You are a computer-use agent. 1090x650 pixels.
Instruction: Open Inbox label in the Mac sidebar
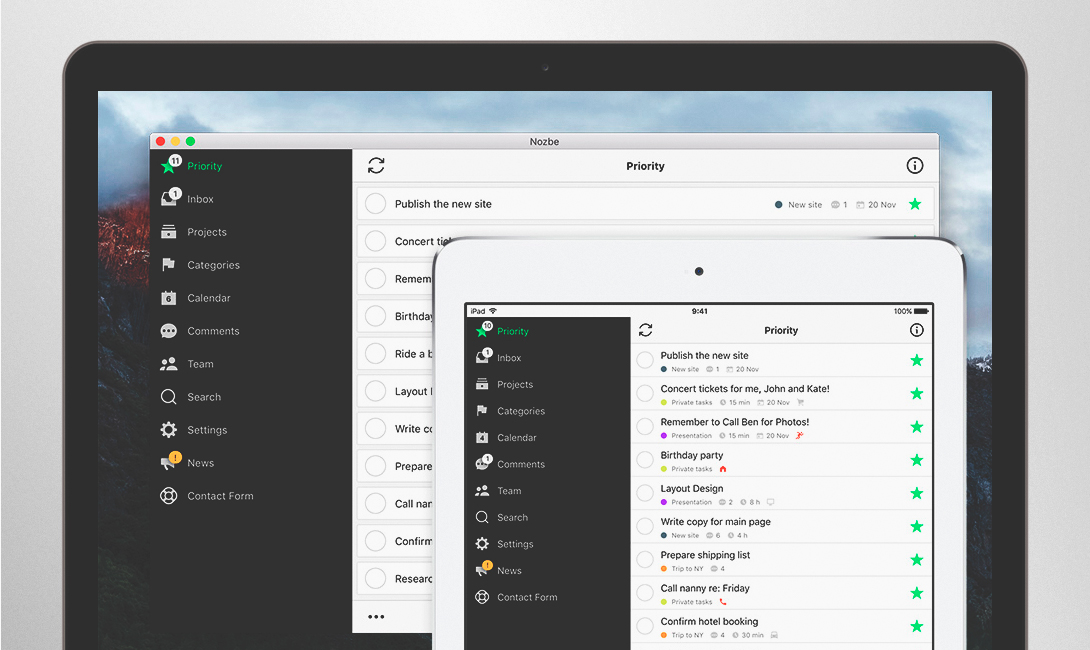pos(200,199)
